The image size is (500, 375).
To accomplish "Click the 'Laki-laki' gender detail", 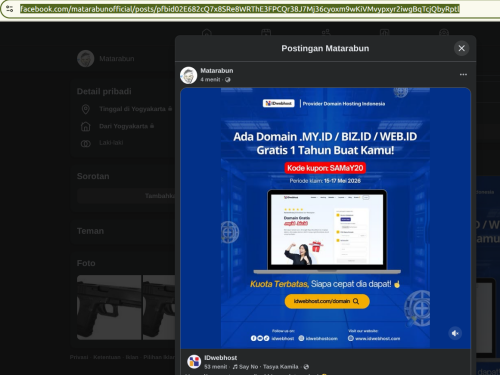I will click(x=111, y=143).
